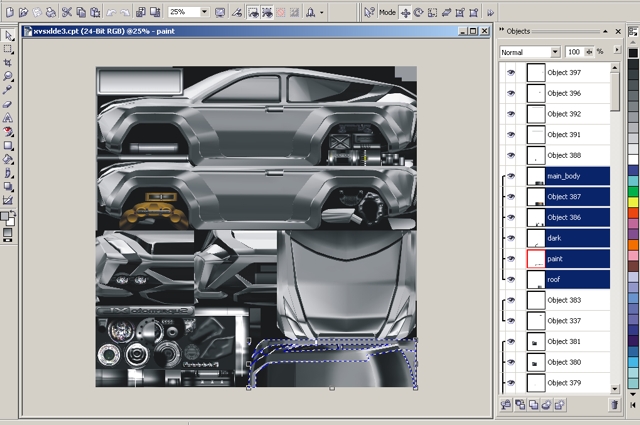Select the Rotate mode icon
Screen dimensions: 640x425
[418, 12]
